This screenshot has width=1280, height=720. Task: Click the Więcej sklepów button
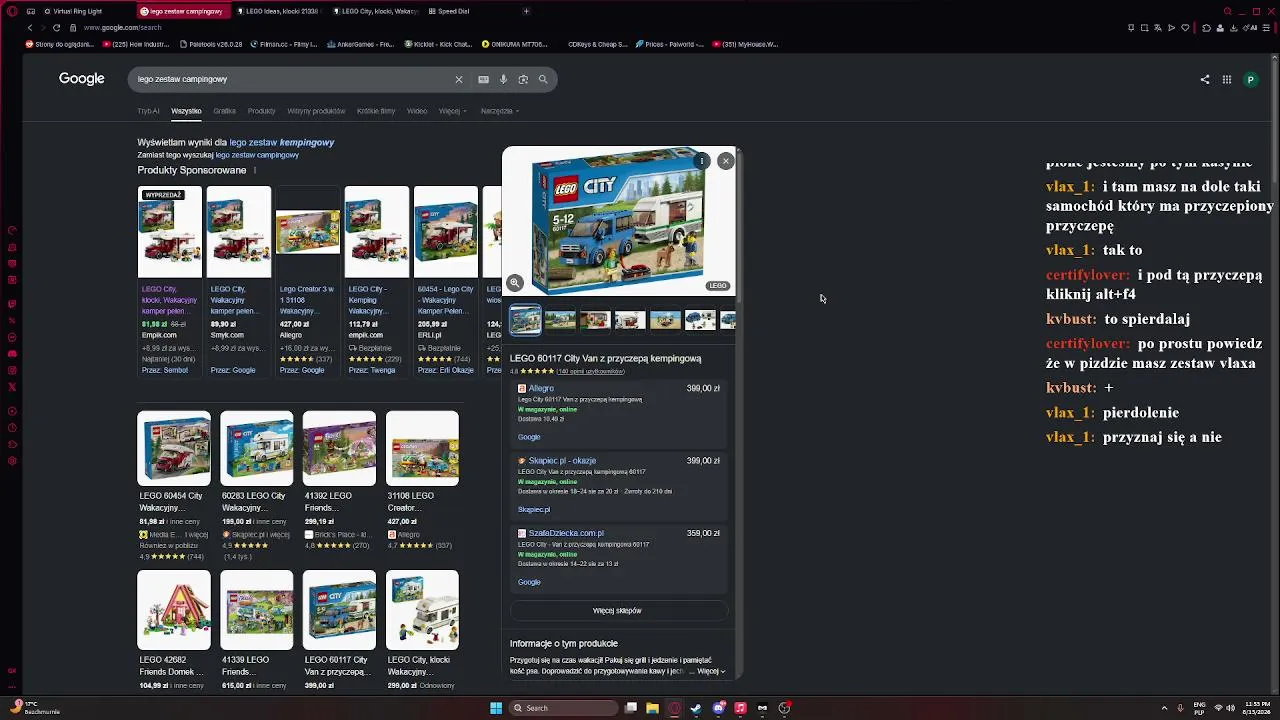617,610
